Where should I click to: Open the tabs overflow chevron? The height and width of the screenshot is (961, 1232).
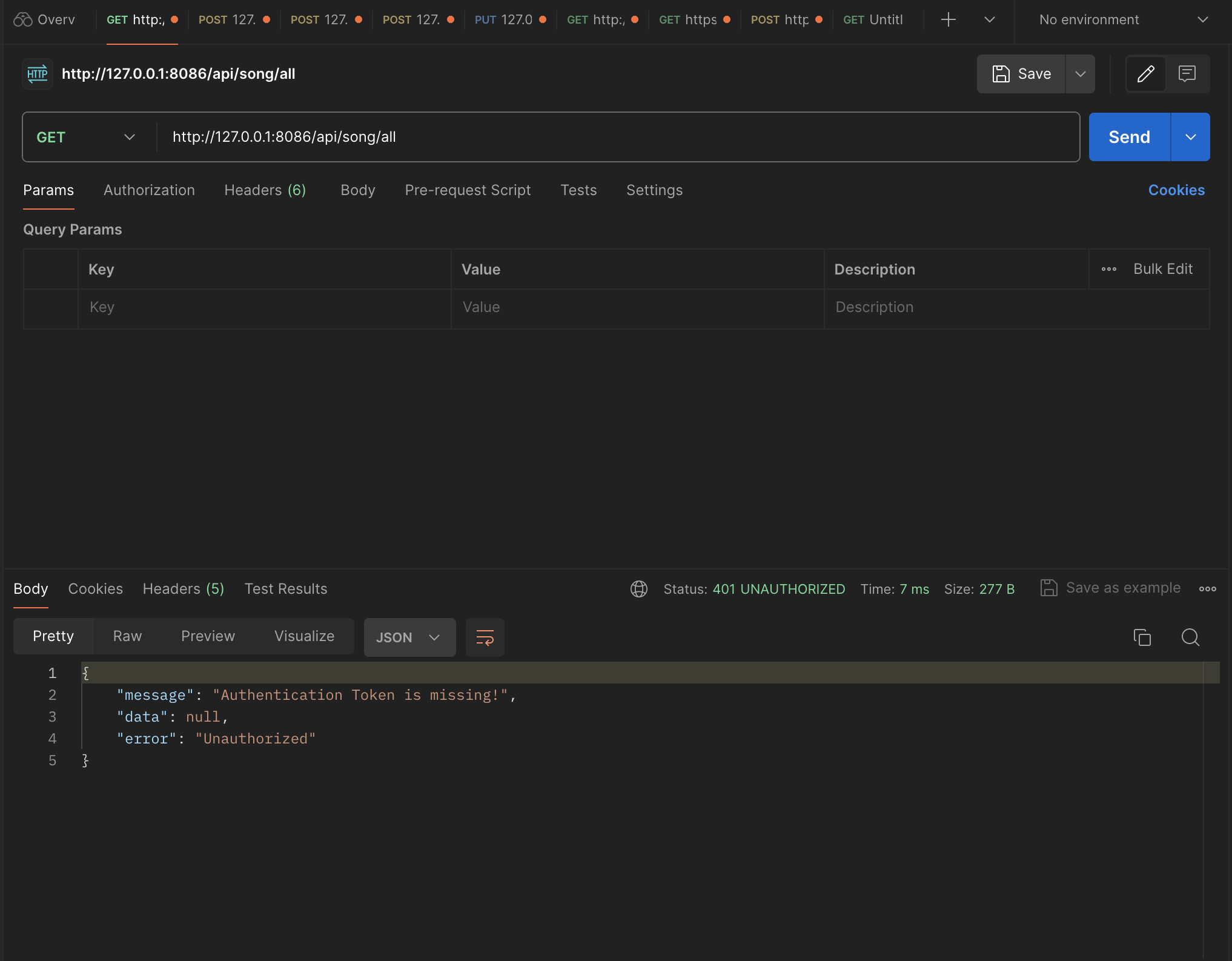tap(989, 20)
